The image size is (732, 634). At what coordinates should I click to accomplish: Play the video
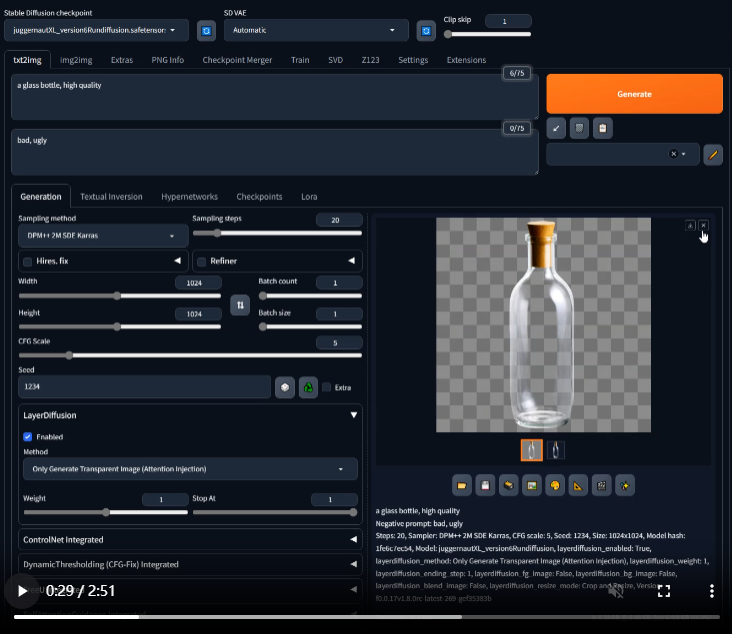click(x=22, y=591)
